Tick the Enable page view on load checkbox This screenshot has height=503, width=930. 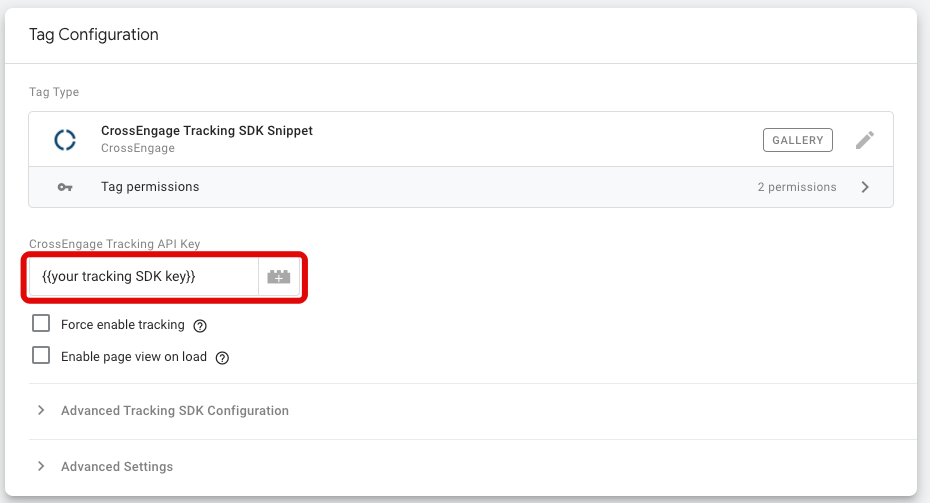[41, 356]
